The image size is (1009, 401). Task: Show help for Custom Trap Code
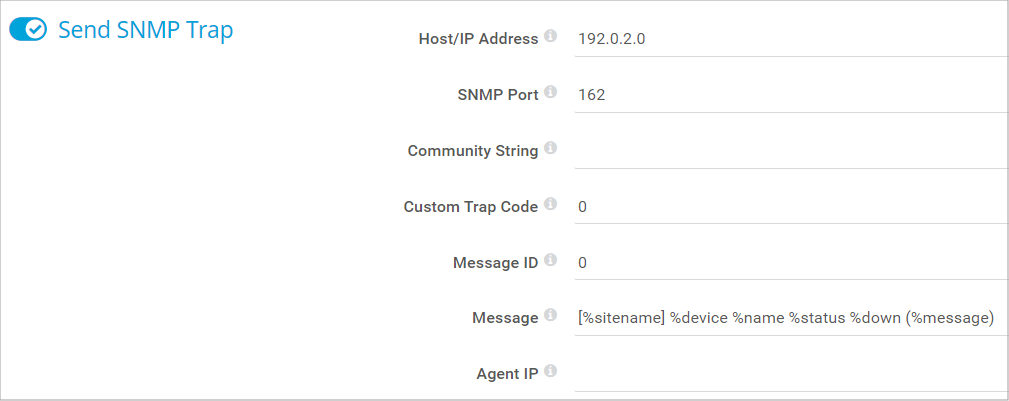coord(550,206)
